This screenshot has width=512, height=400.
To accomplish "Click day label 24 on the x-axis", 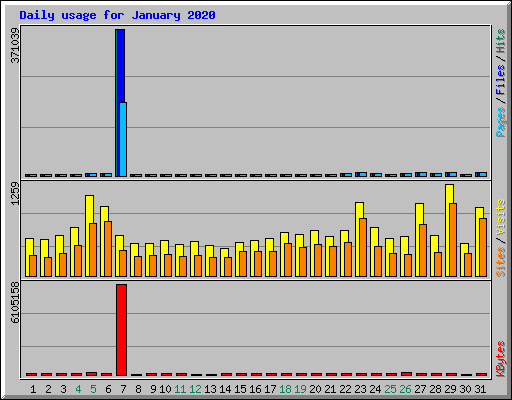I will (375, 389).
